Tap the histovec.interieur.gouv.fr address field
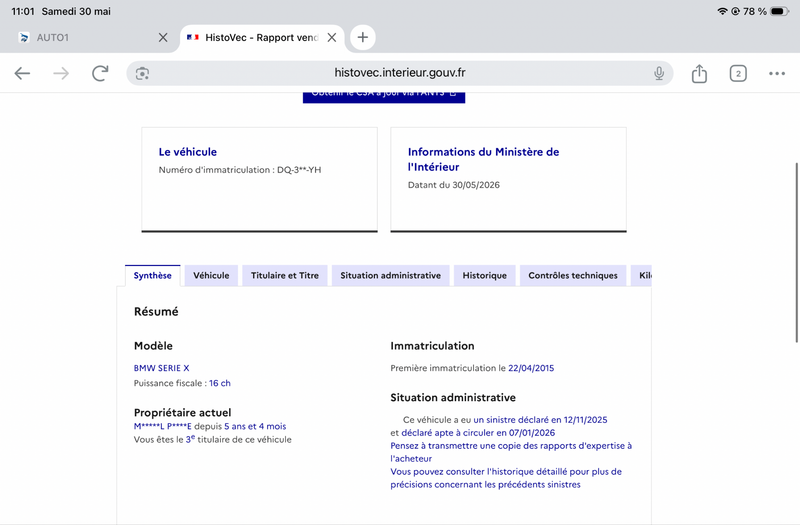 (399, 73)
